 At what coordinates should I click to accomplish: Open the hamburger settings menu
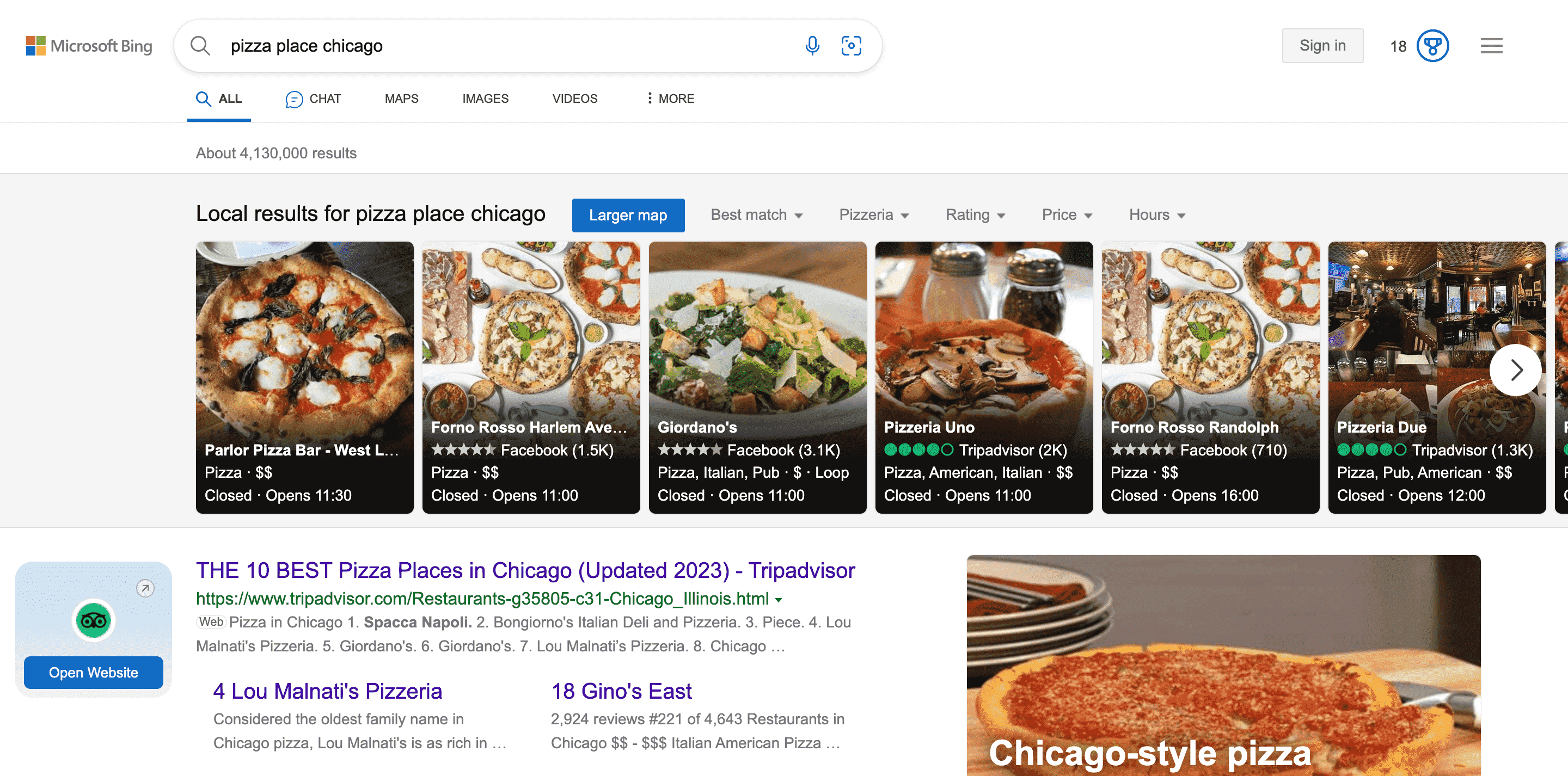[x=1491, y=46]
